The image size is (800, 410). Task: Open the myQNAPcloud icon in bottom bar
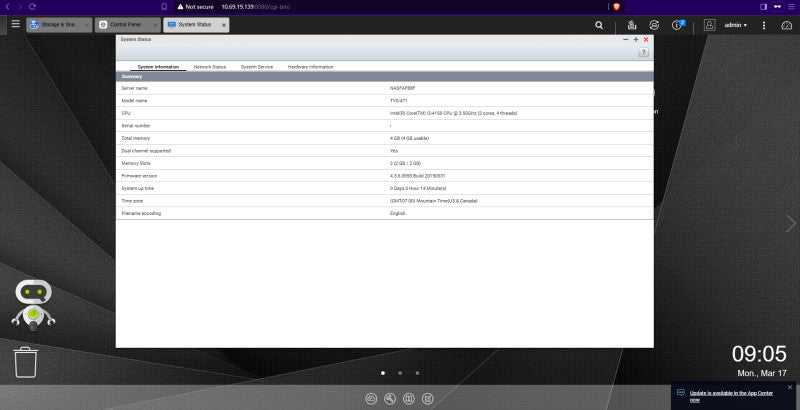point(371,399)
